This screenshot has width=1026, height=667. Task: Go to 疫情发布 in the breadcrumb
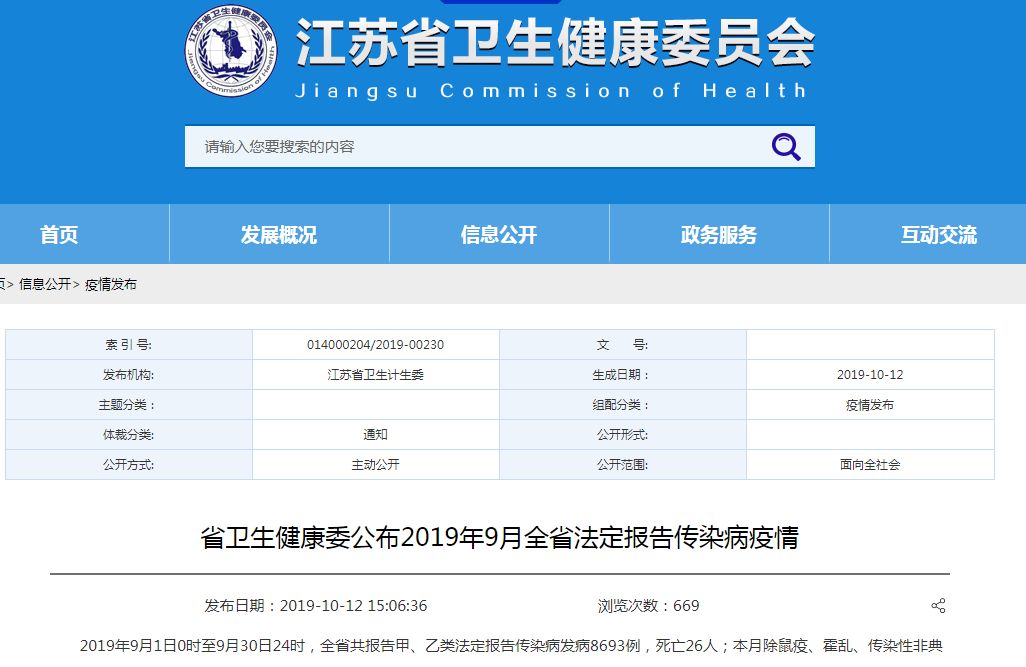tap(111, 284)
